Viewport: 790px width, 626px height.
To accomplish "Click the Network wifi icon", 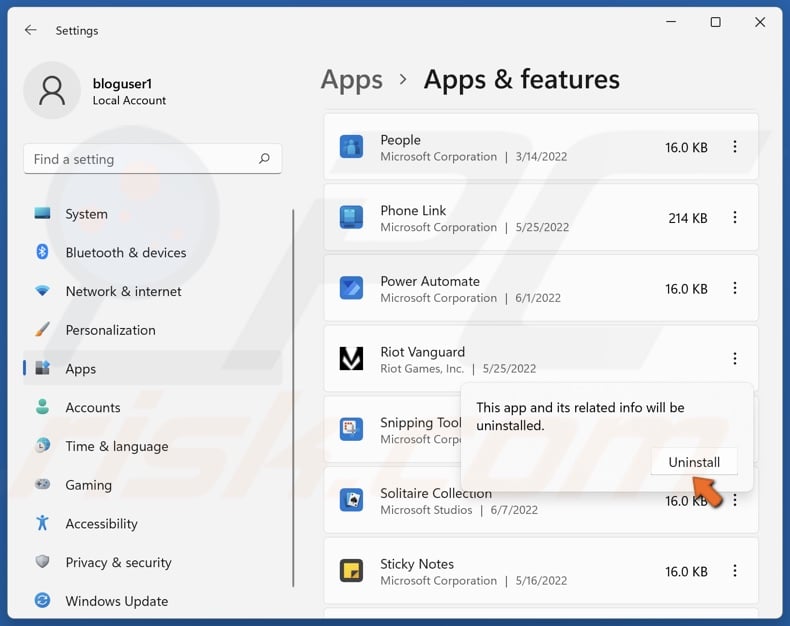I will click(42, 291).
